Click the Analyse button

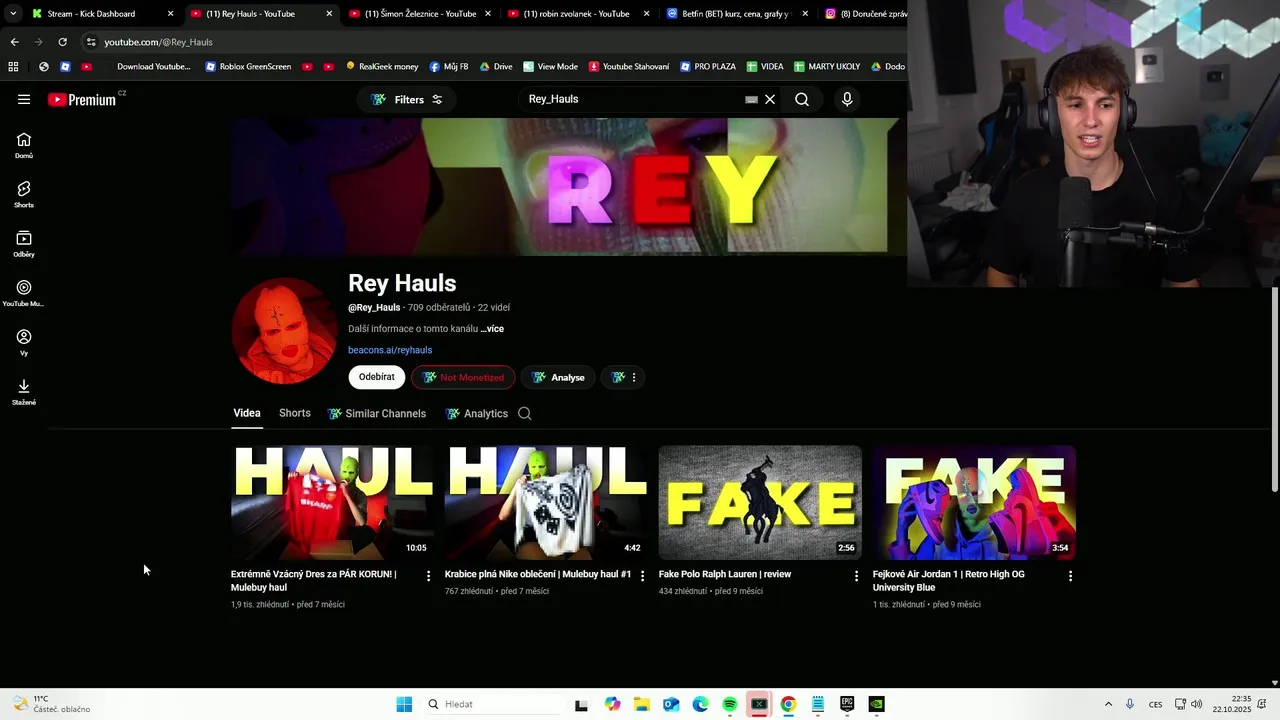[x=558, y=377]
